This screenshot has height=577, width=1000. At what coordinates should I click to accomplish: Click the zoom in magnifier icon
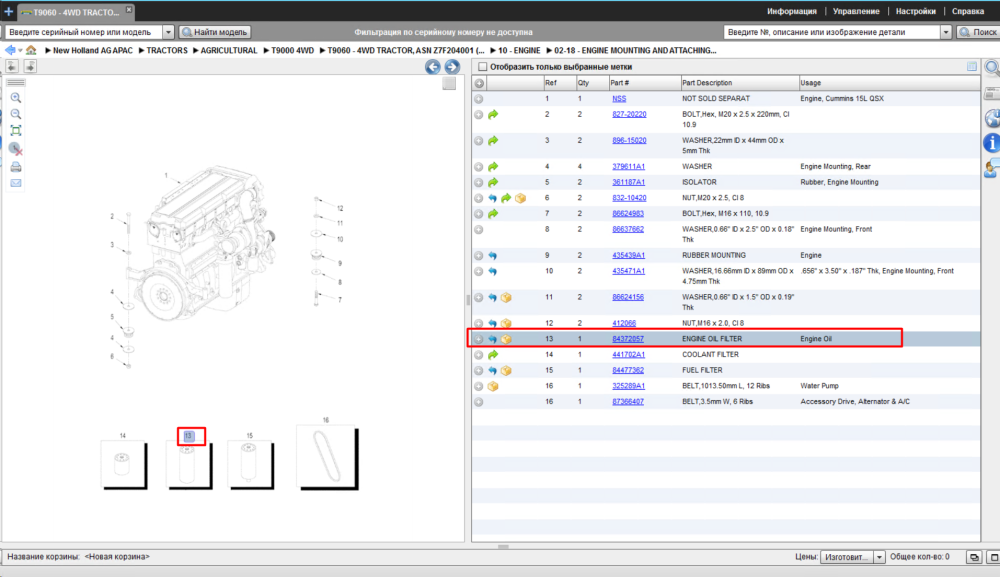coord(16,98)
